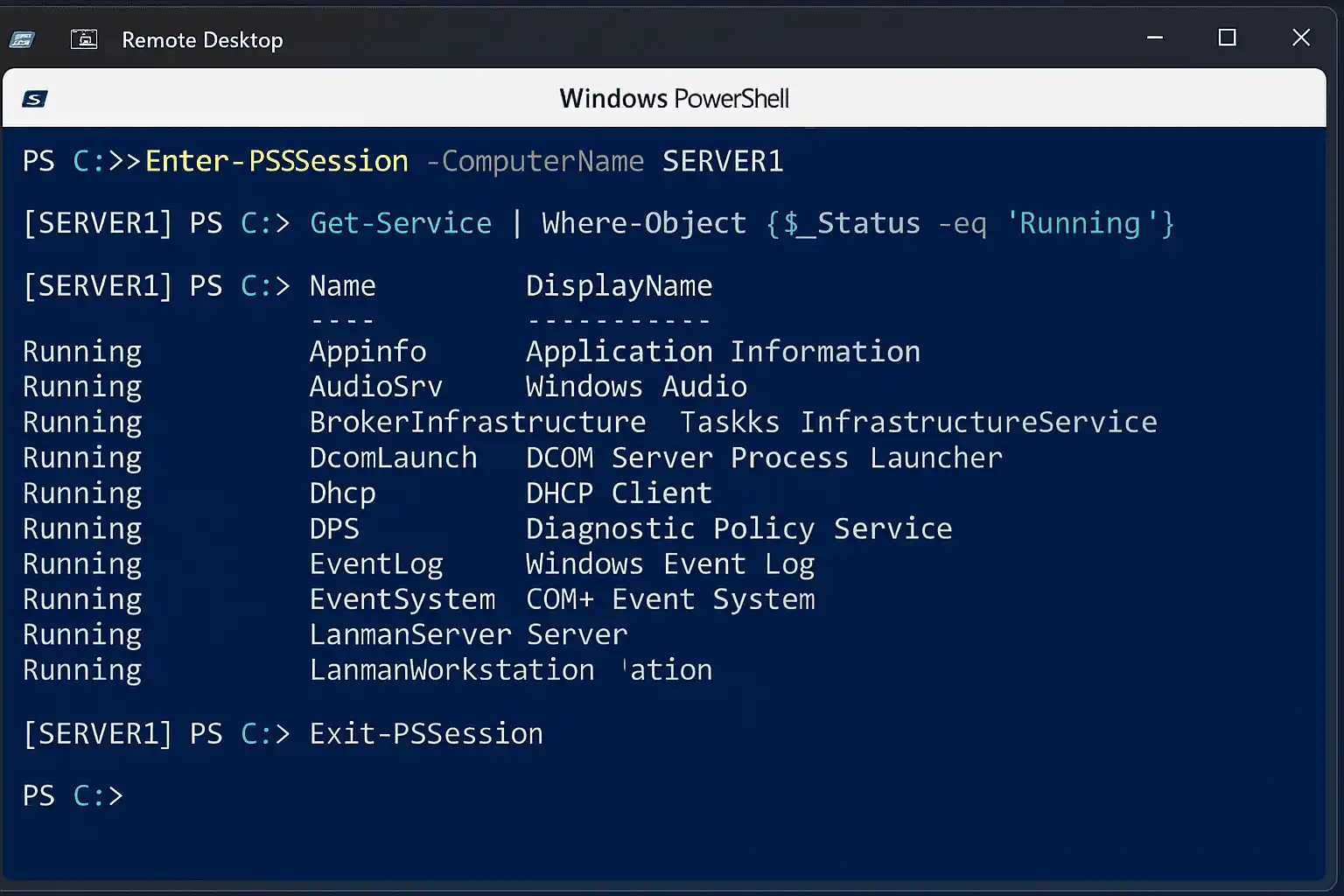Image resolution: width=1344 pixels, height=896 pixels.
Task: Select the Appinfo service name
Action: coord(367,352)
